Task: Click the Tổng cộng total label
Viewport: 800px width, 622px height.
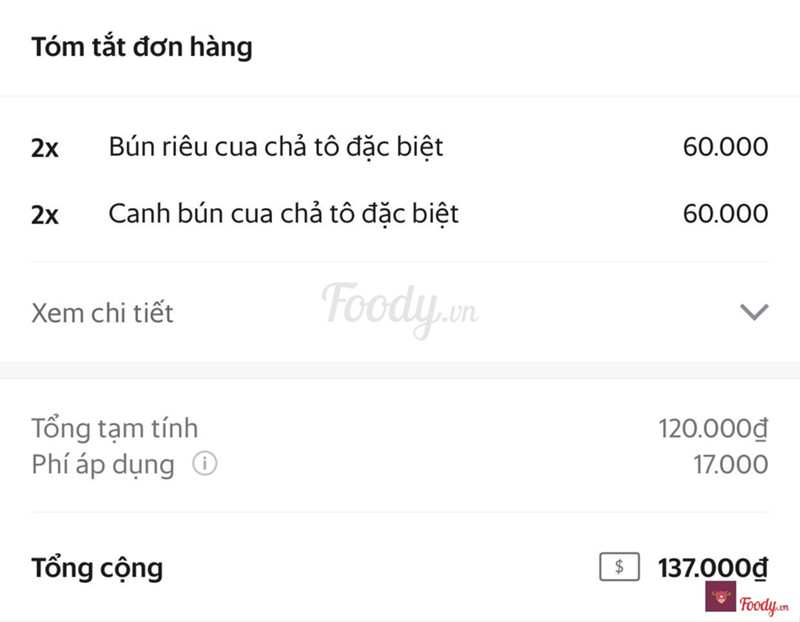Action: click(97, 568)
